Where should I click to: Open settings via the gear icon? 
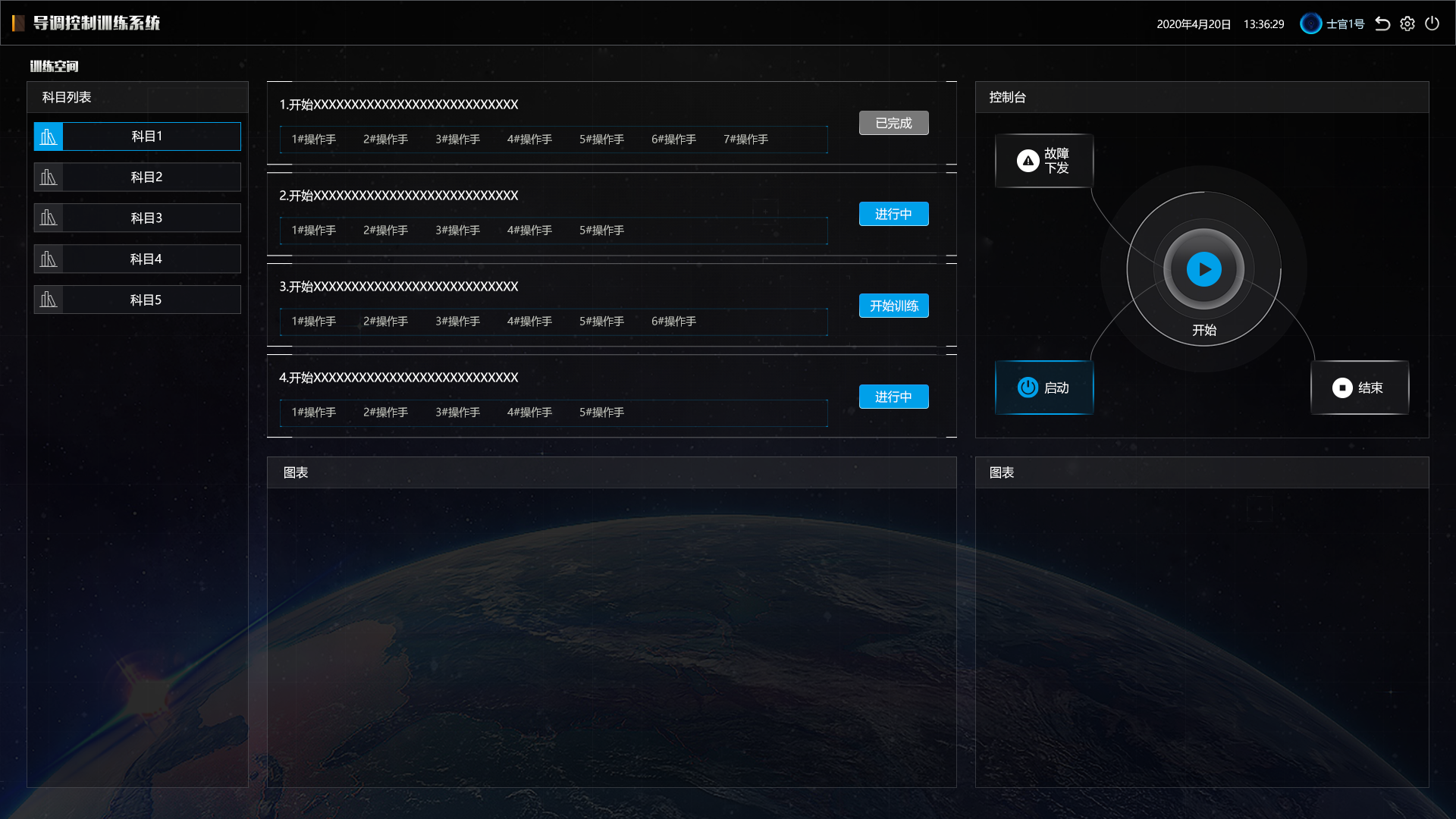tap(1407, 24)
